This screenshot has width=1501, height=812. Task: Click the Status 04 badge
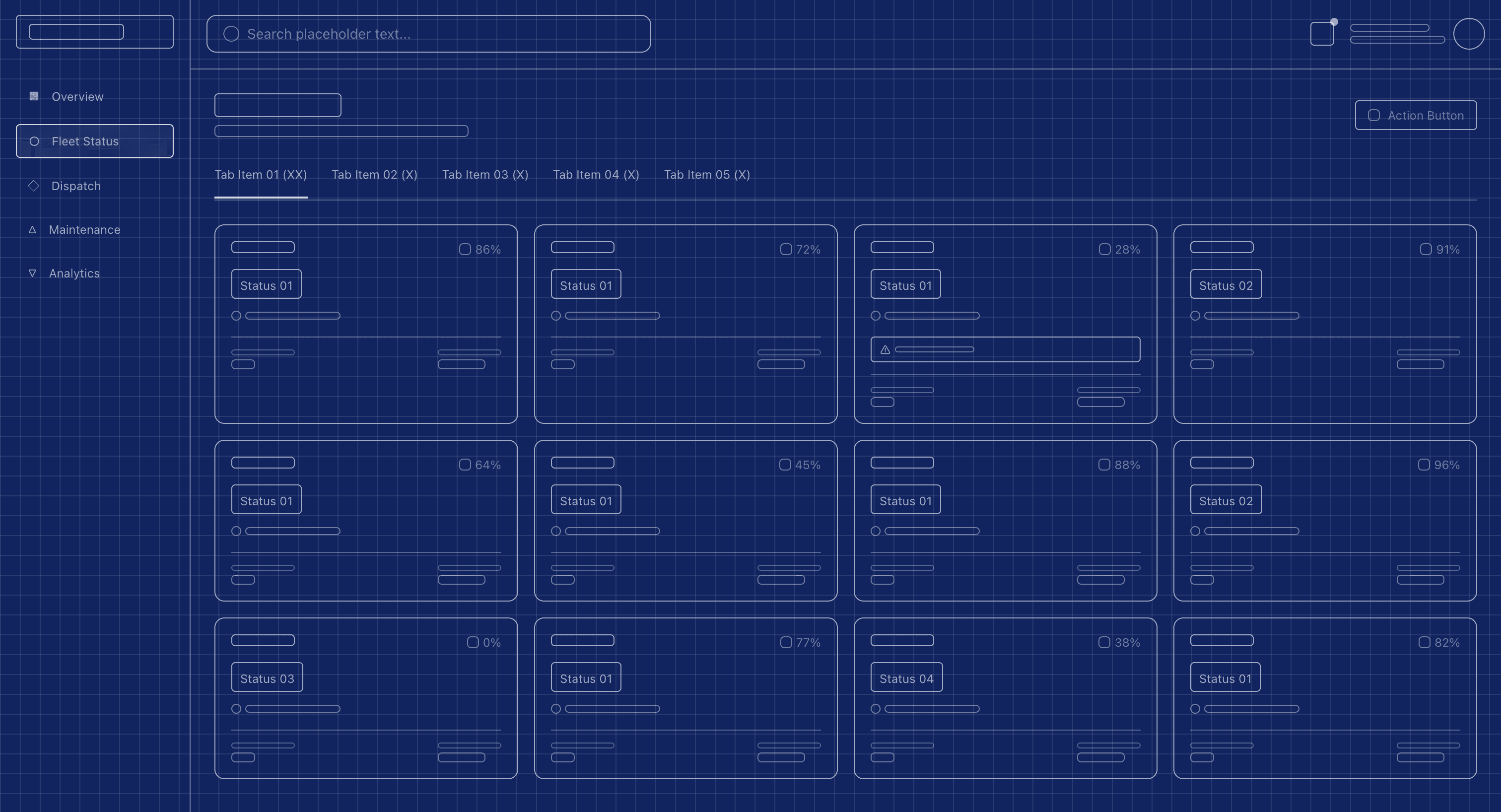(906, 677)
